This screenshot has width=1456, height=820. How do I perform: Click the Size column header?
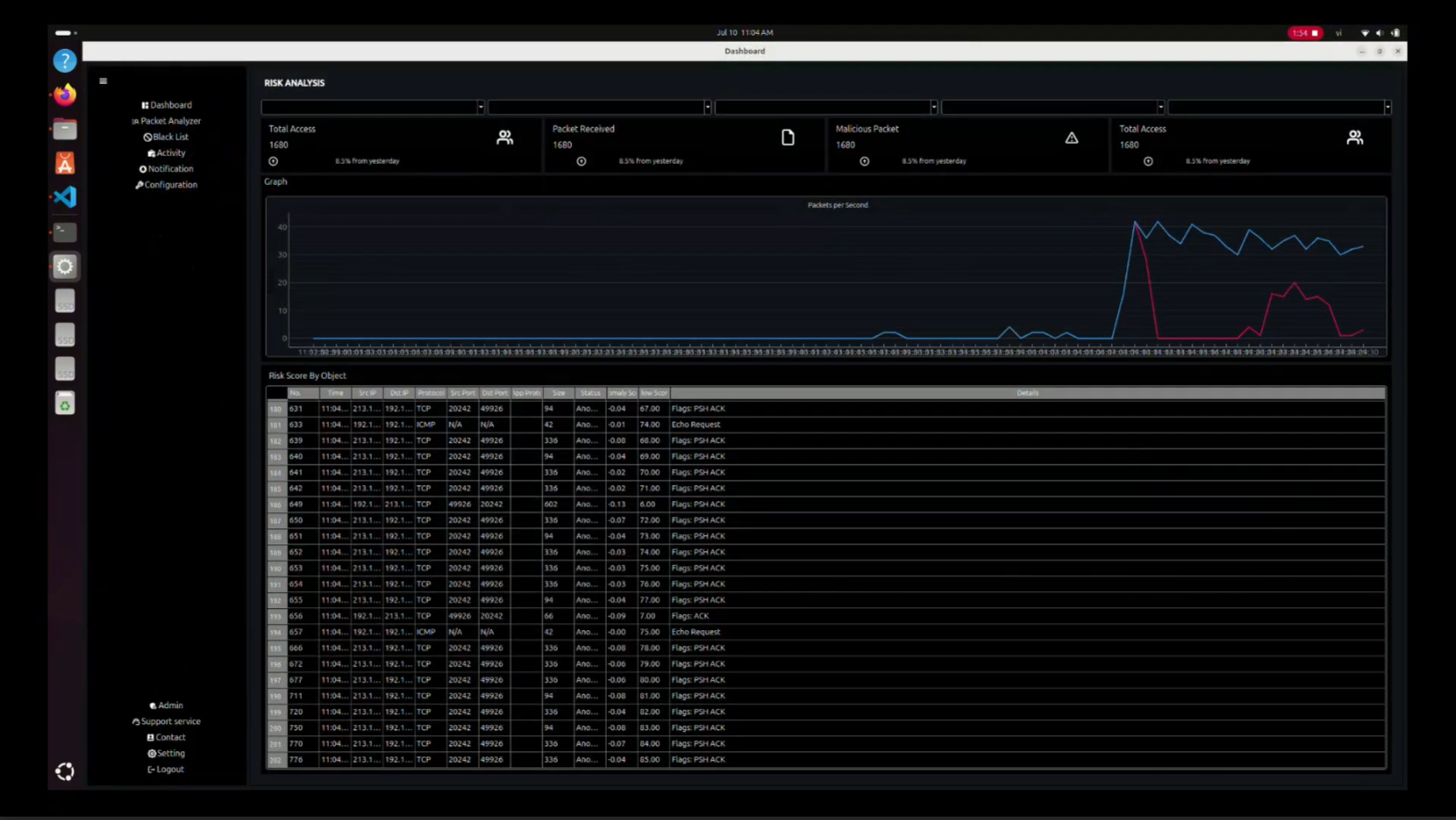click(x=559, y=393)
